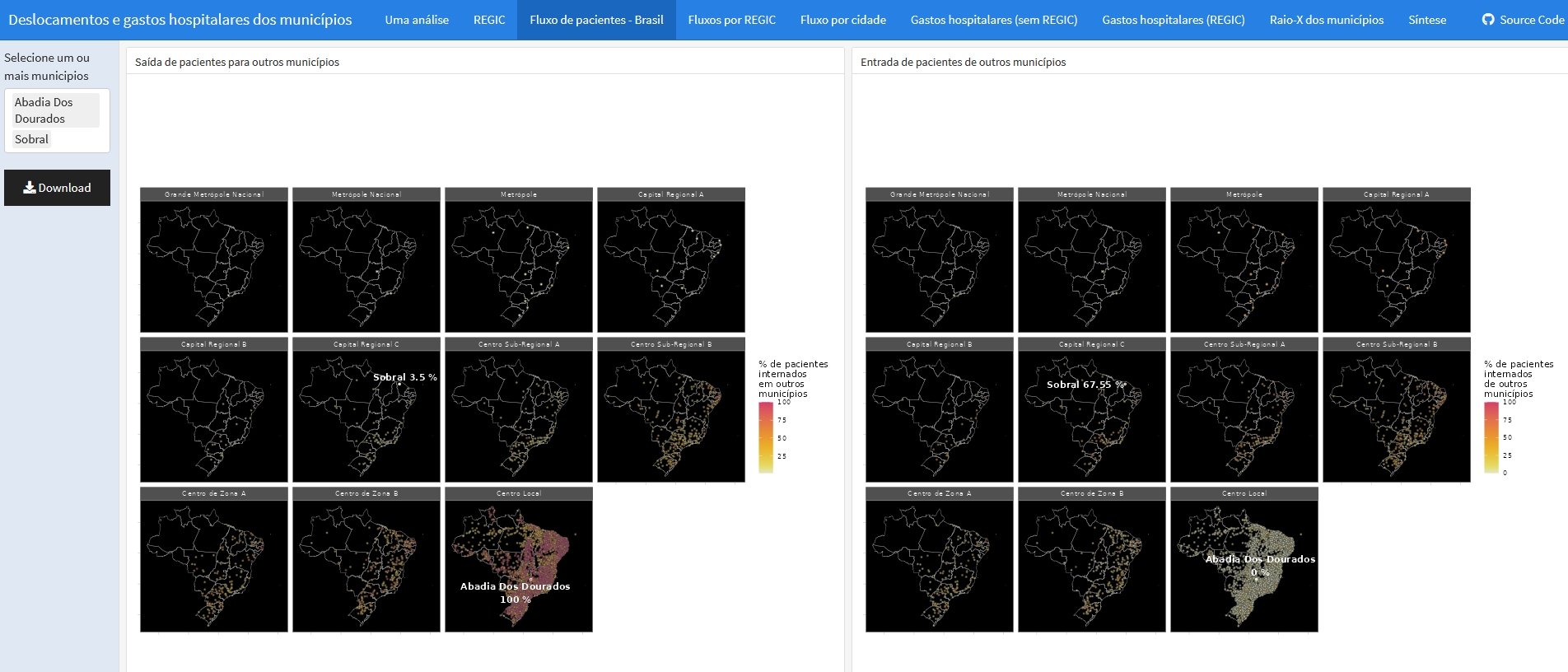The image size is (1568, 672).
Task: Click the Download button
Action: (x=57, y=188)
